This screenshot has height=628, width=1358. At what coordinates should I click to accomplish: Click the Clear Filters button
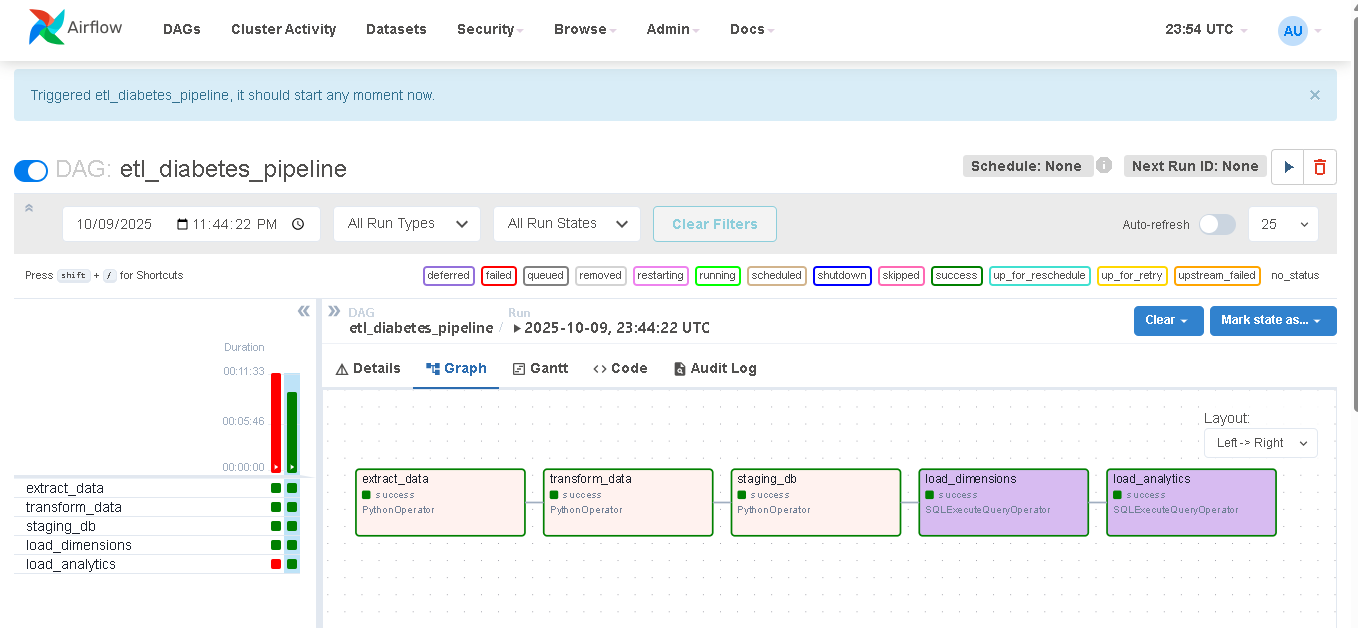point(715,224)
